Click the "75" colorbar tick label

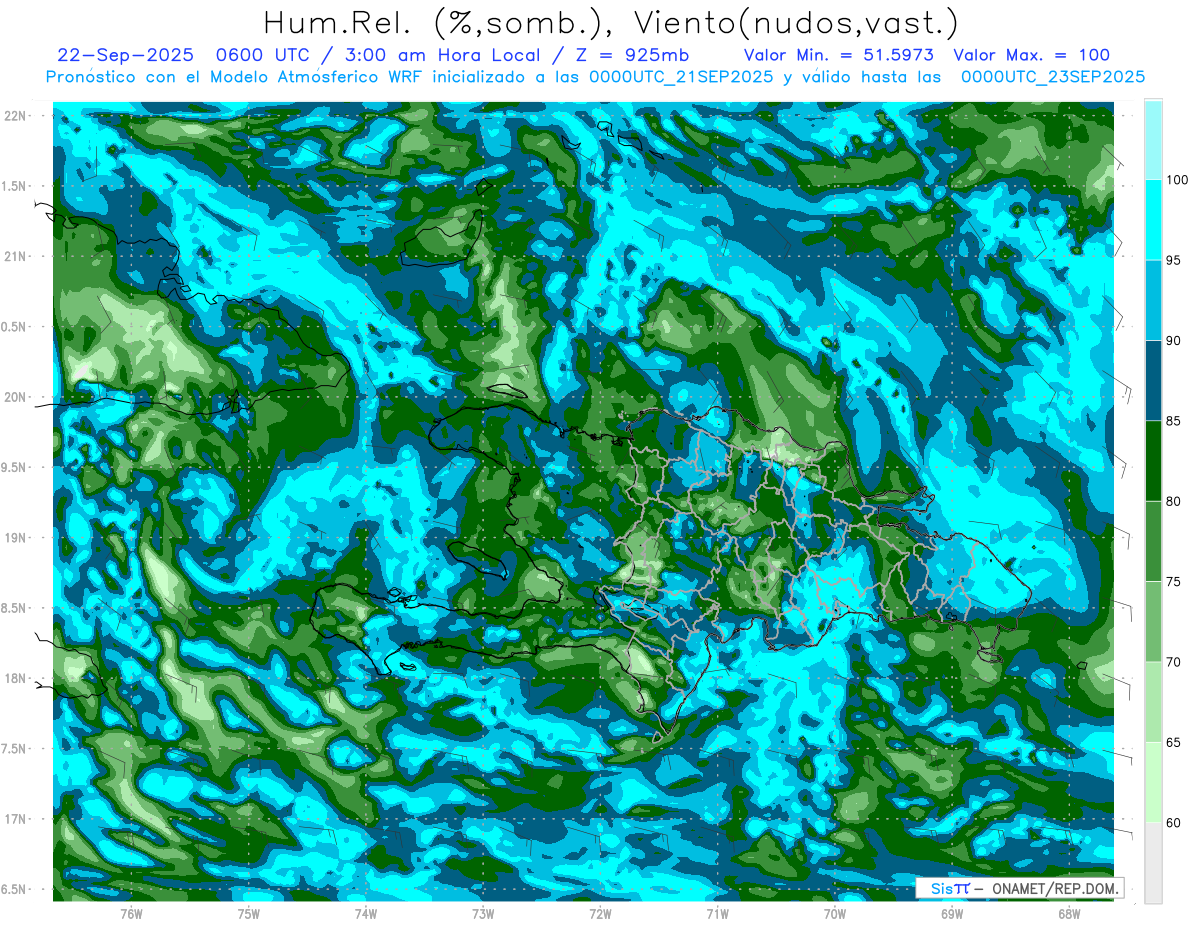click(1177, 582)
